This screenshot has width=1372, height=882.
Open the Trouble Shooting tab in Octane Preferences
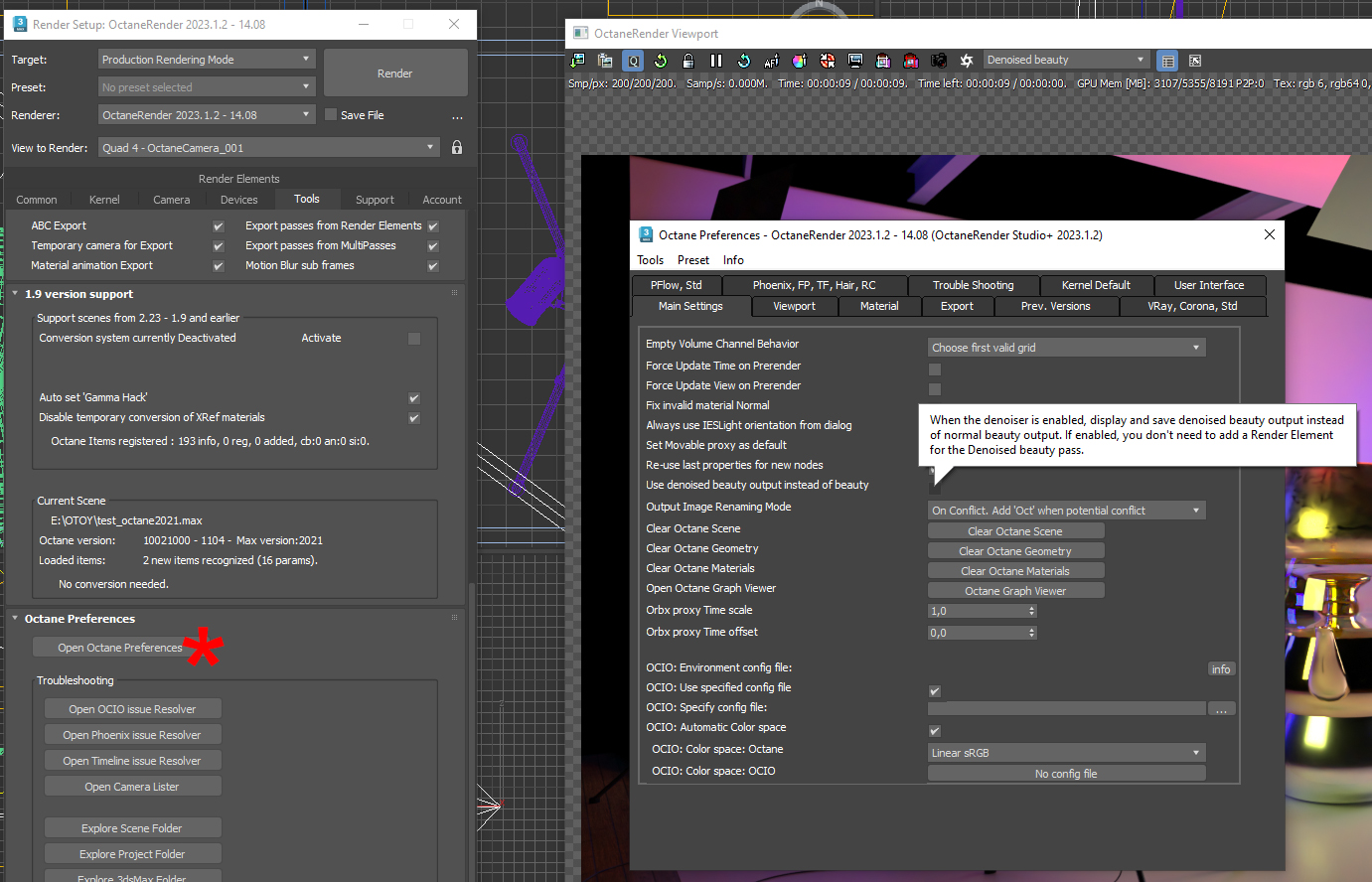tap(974, 285)
